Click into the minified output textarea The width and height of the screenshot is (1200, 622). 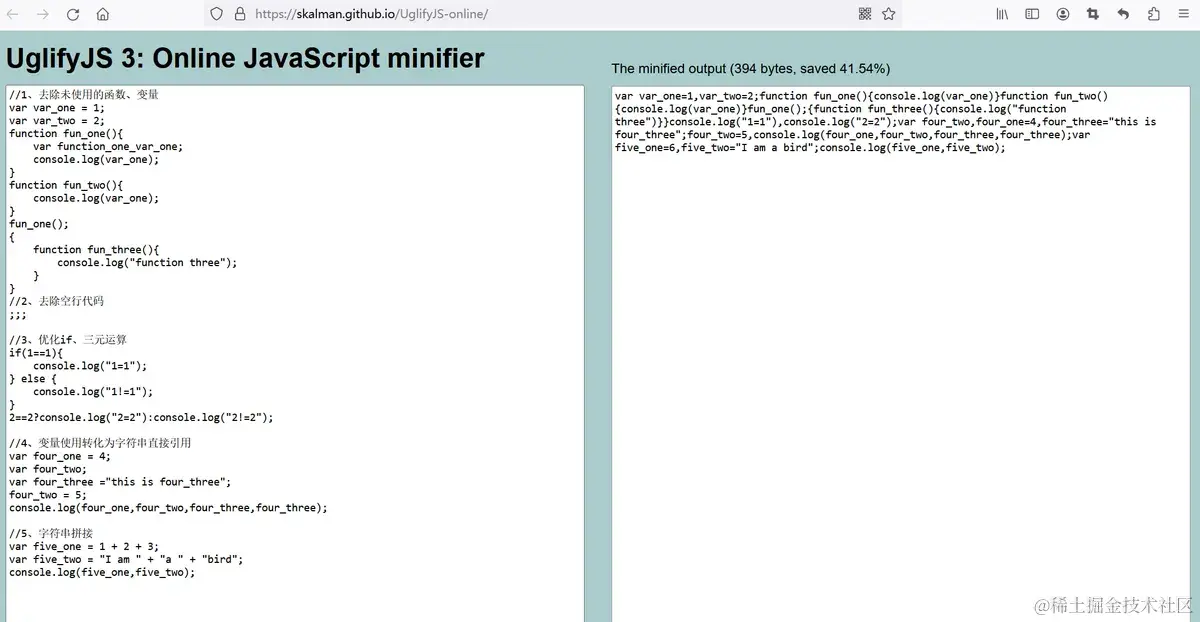(901, 354)
